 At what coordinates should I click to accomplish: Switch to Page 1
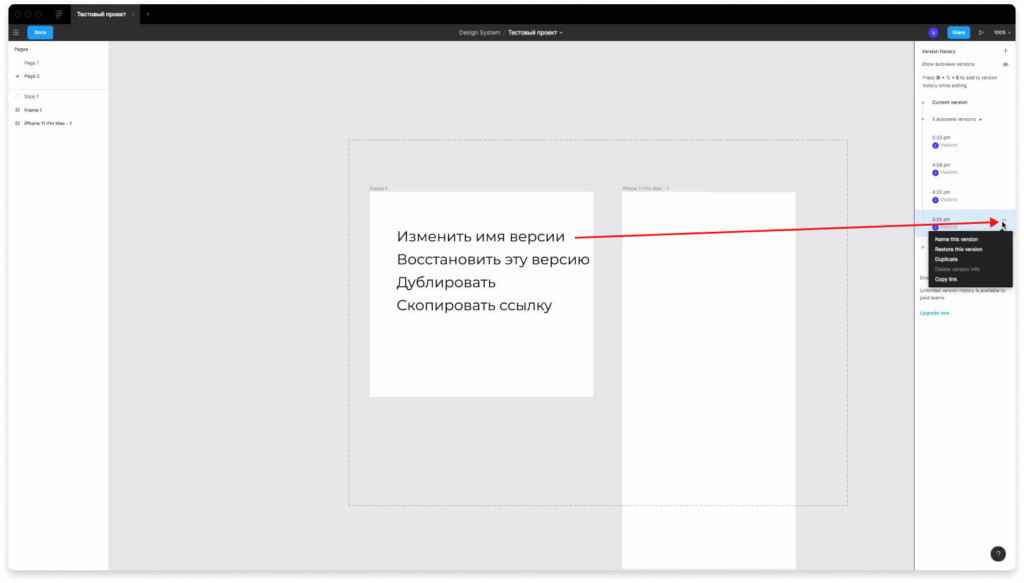[x=31, y=63]
